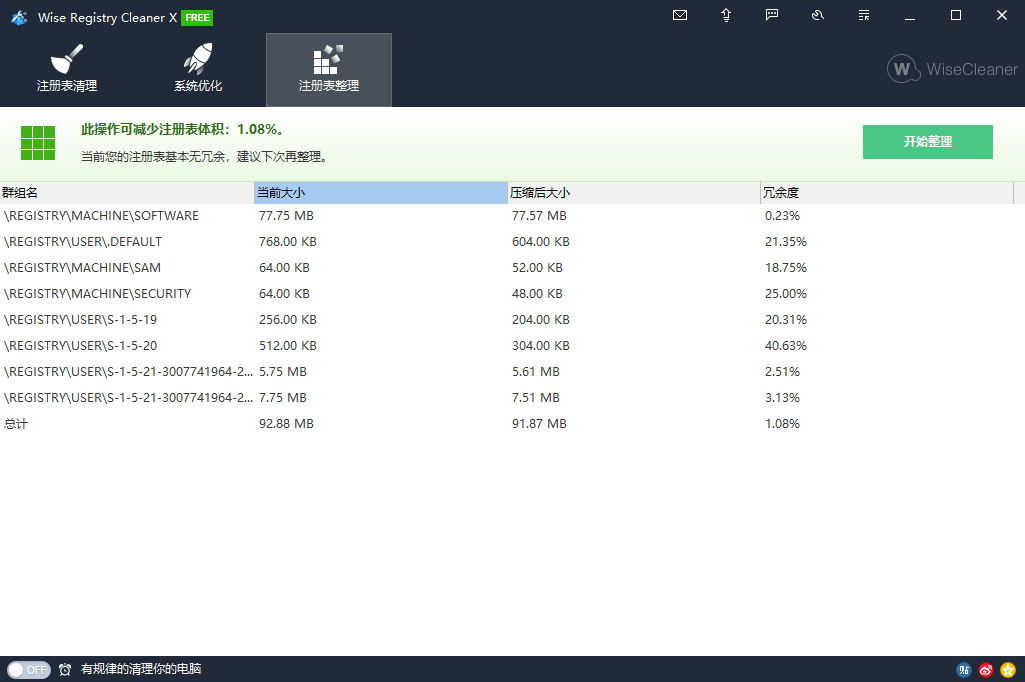The image size is (1025, 682).
Task: Switch to 系统优化 tab
Action: (x=198, y=69)
